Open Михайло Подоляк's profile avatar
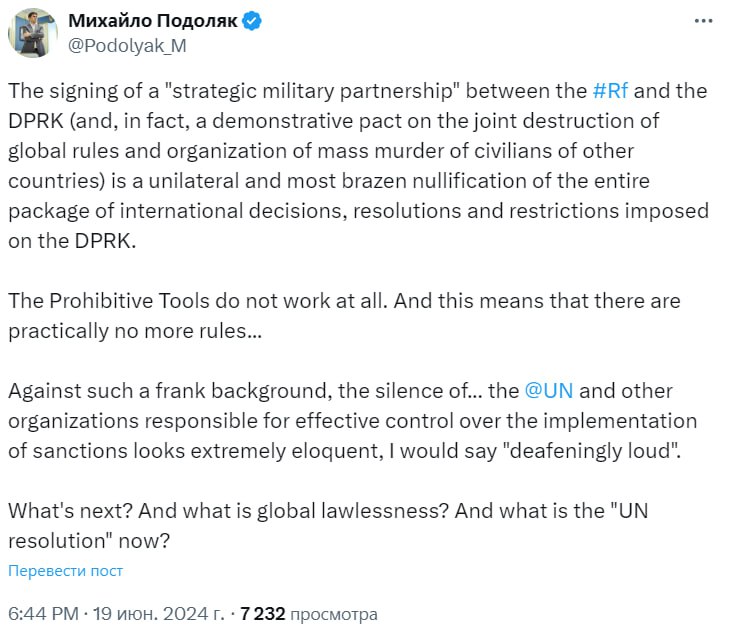Image resolution: width=735 pixels, height=628 pixels. [x=33, y=33]
